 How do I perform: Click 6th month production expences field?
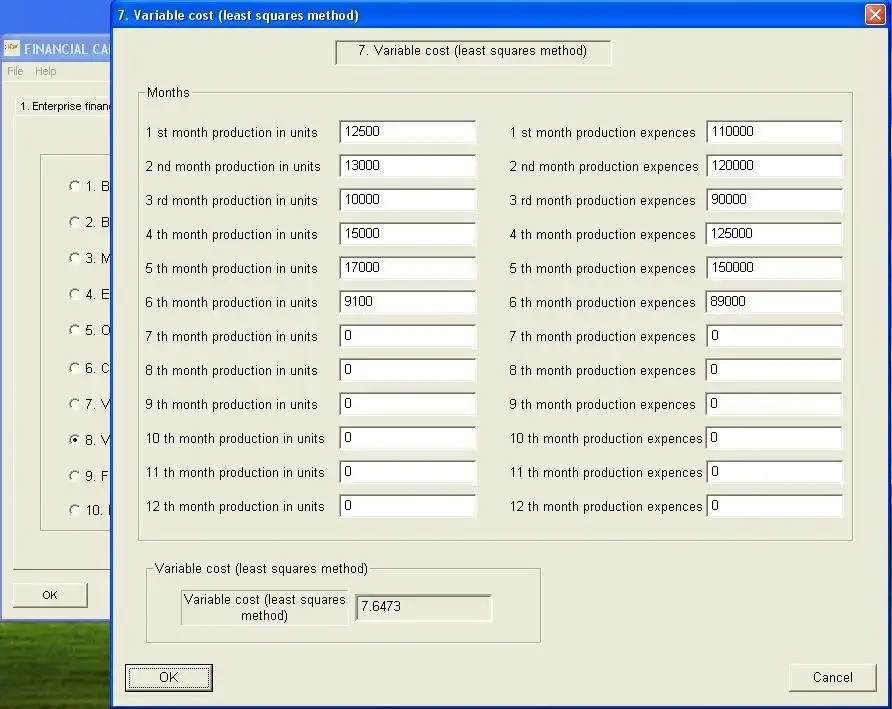[x=774, y=302]
